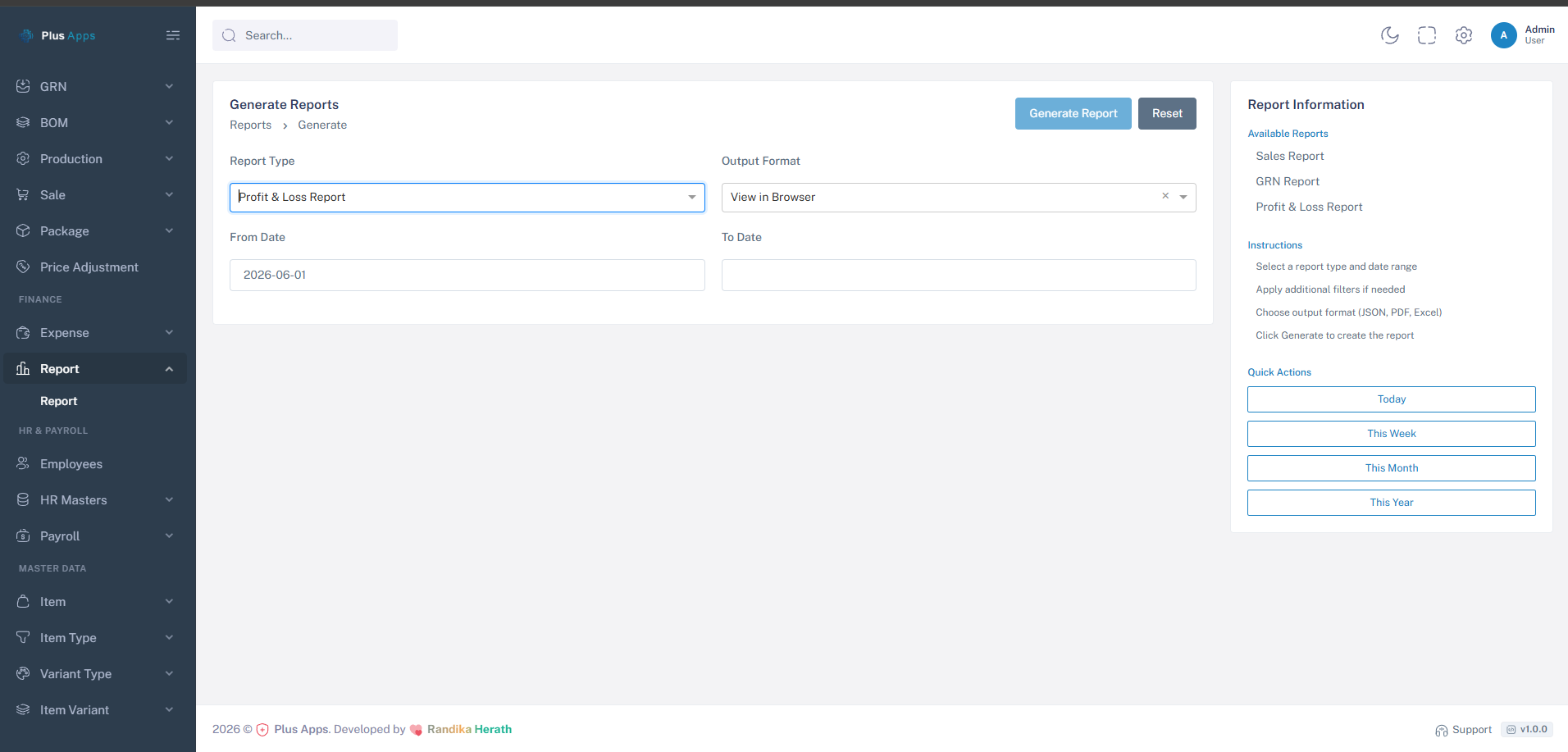Clear Output Format selection with the x
The height and width of the screenshot is (752, 1568).
(x=1165, y=196)
